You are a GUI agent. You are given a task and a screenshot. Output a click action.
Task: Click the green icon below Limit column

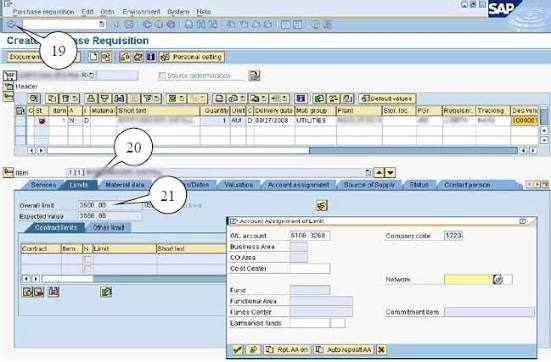(106, 291)
